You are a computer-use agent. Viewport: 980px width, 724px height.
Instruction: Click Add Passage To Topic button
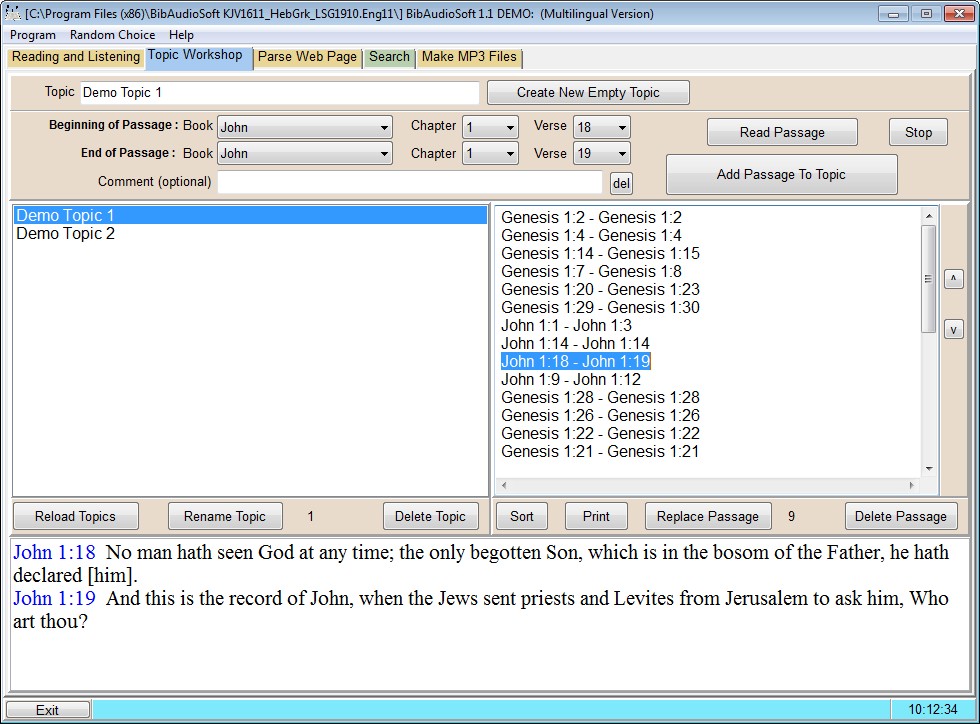click(x=781, y=174)
